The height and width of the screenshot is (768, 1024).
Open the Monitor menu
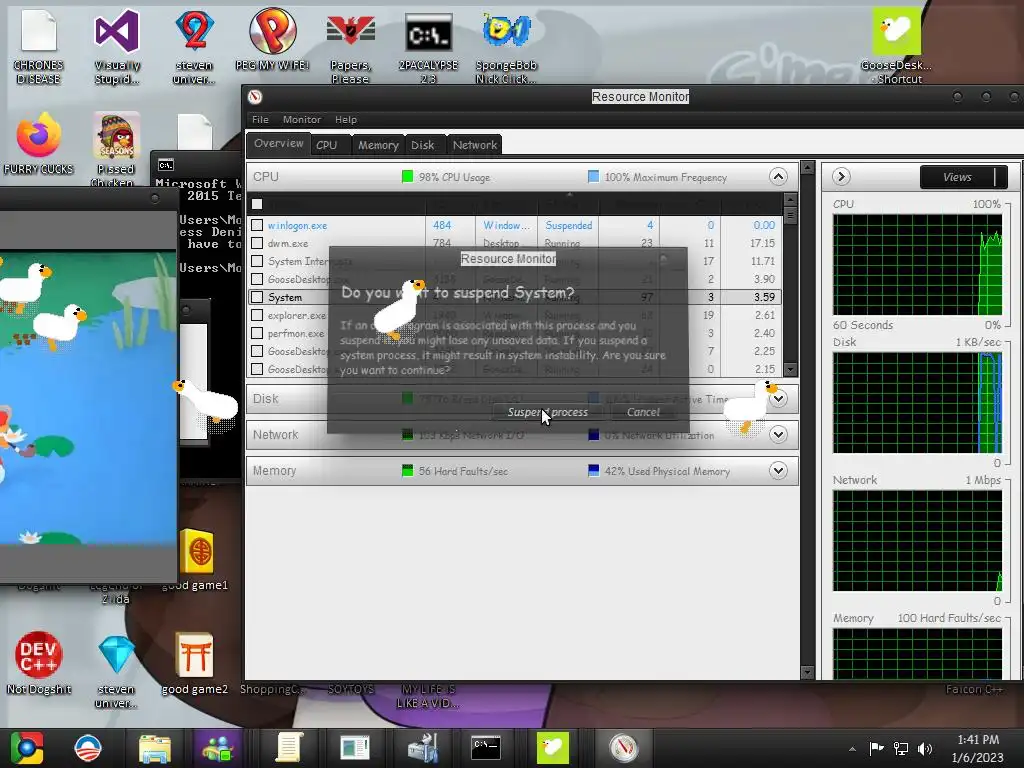tap(302, 120)
